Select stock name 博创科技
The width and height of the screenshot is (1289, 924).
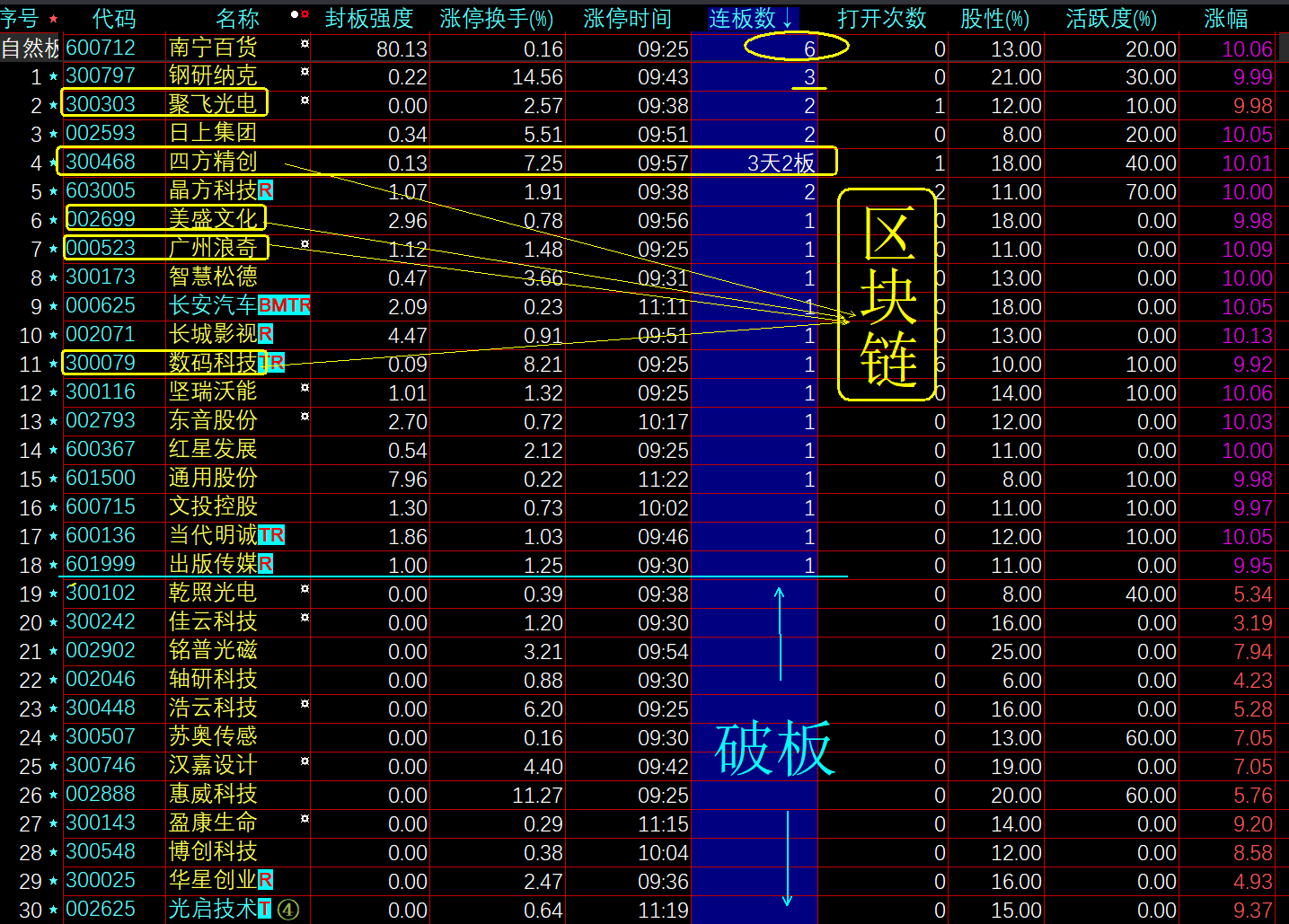tap(213, 851)
